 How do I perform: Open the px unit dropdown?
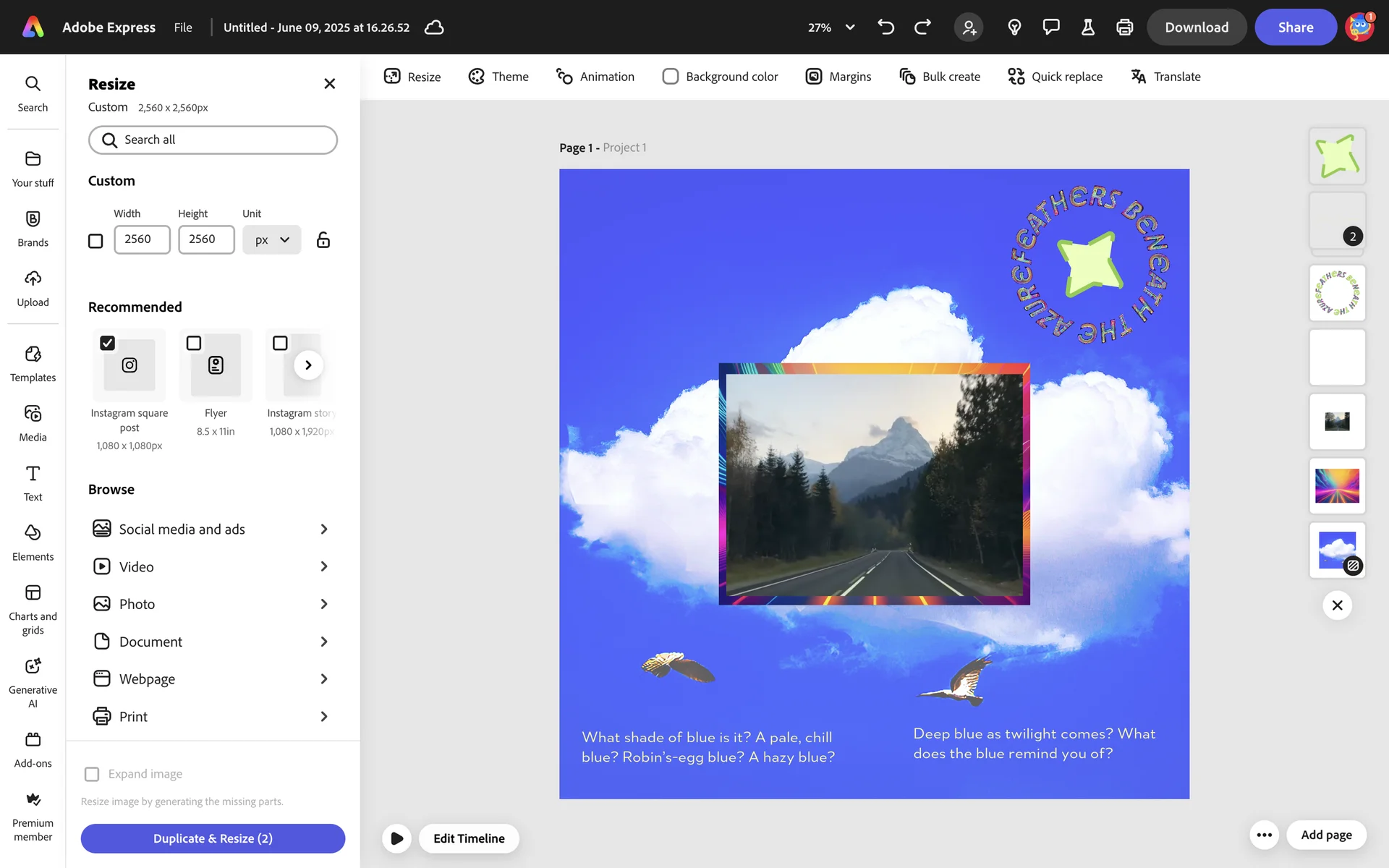[271, 239]
